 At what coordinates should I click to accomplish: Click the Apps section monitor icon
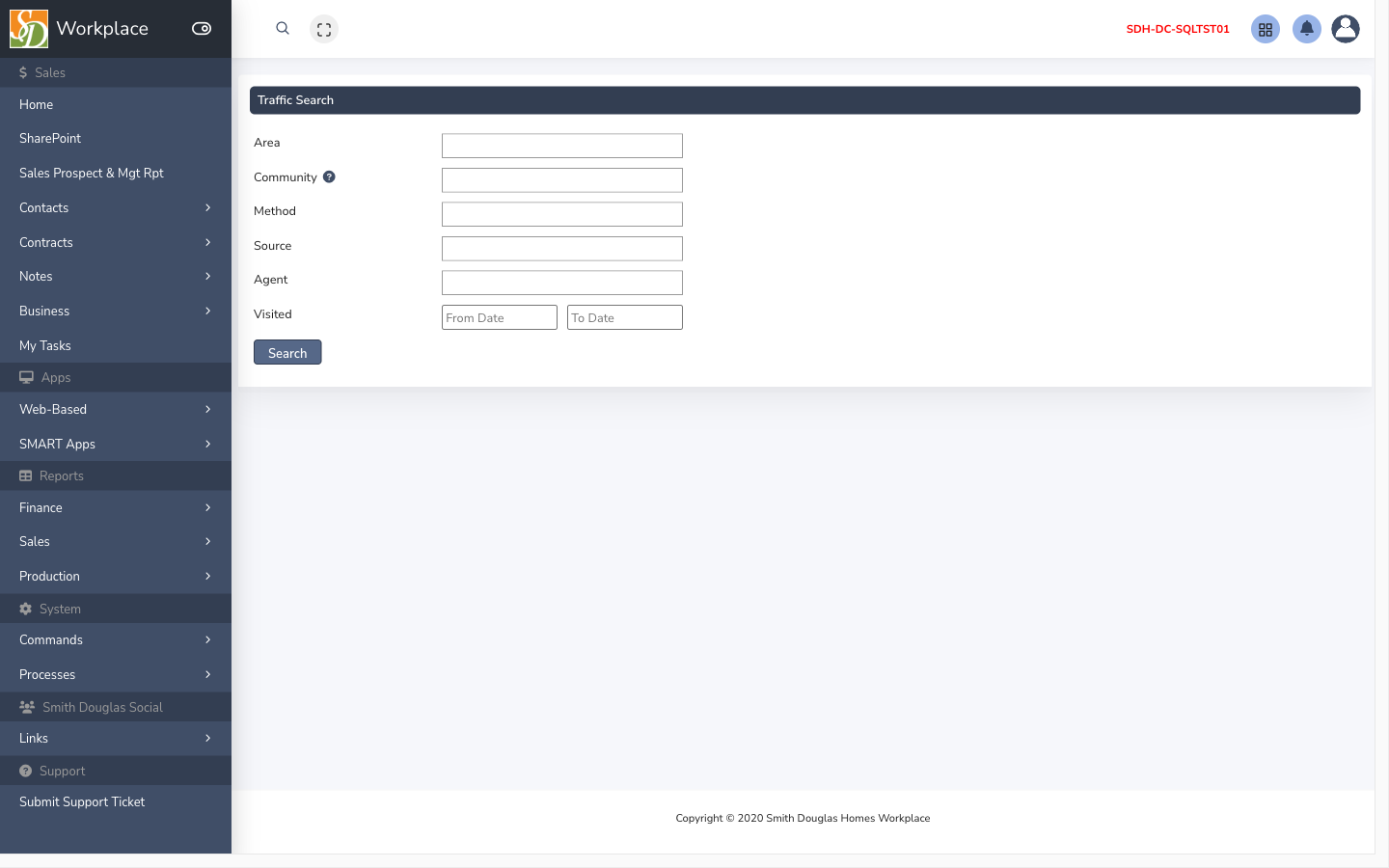click(26, 377)
